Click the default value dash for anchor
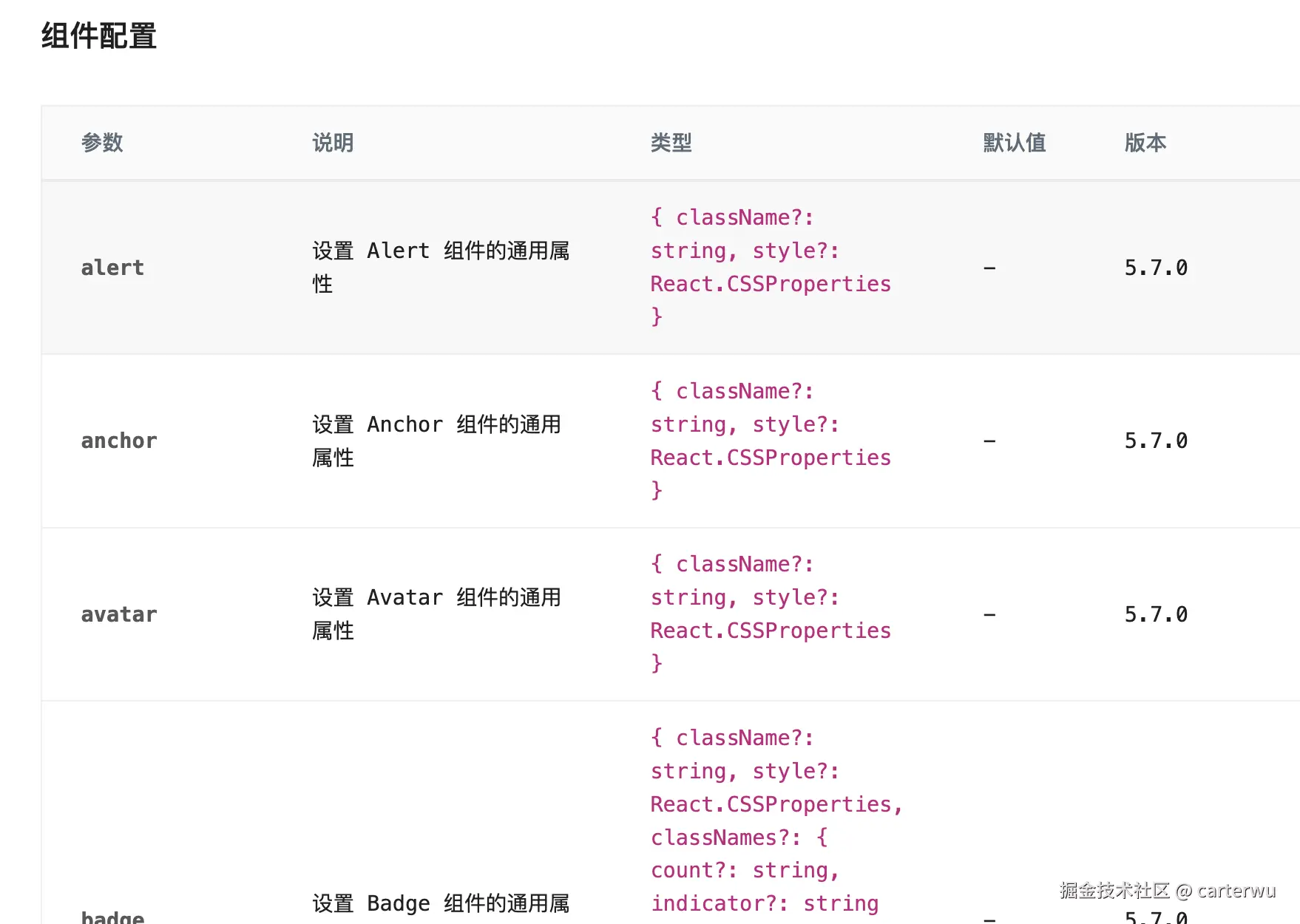Screen dimensions: 1300x924 (989, 441)
